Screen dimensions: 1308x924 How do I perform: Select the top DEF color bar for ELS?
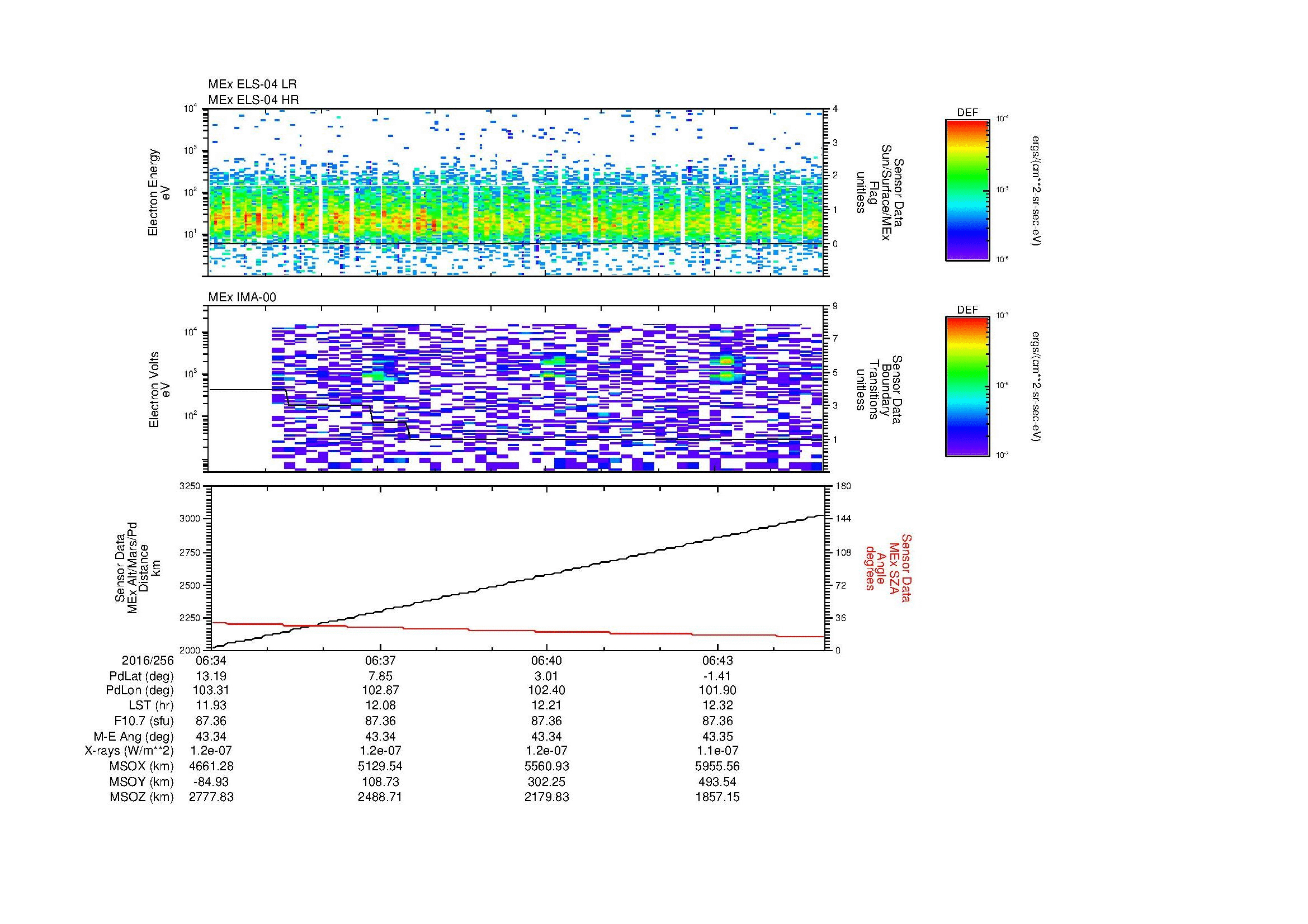pos(967,189)
